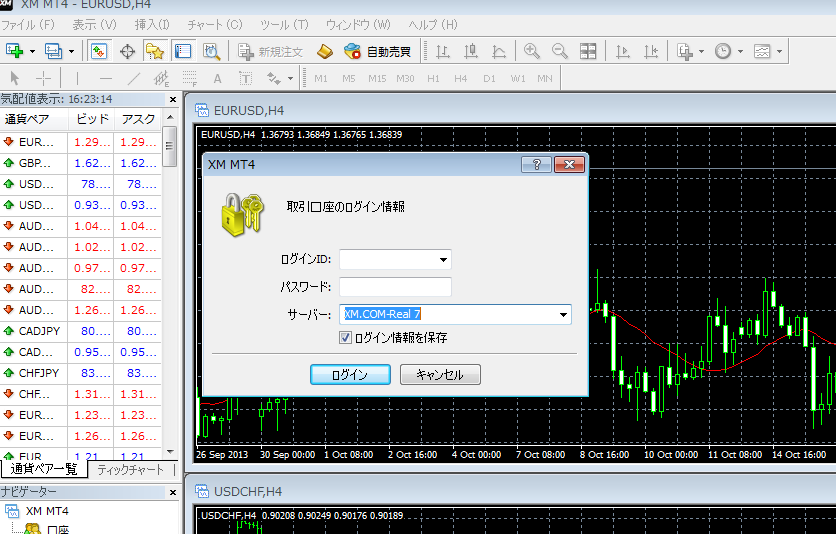Switch chart to W1 timeframe

[x=518, y=78]
